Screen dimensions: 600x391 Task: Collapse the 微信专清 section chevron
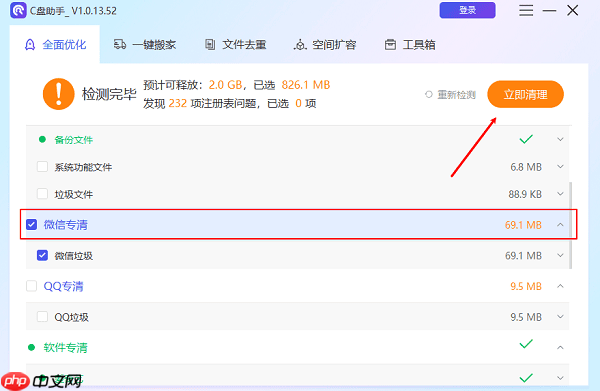click(560, 225)
